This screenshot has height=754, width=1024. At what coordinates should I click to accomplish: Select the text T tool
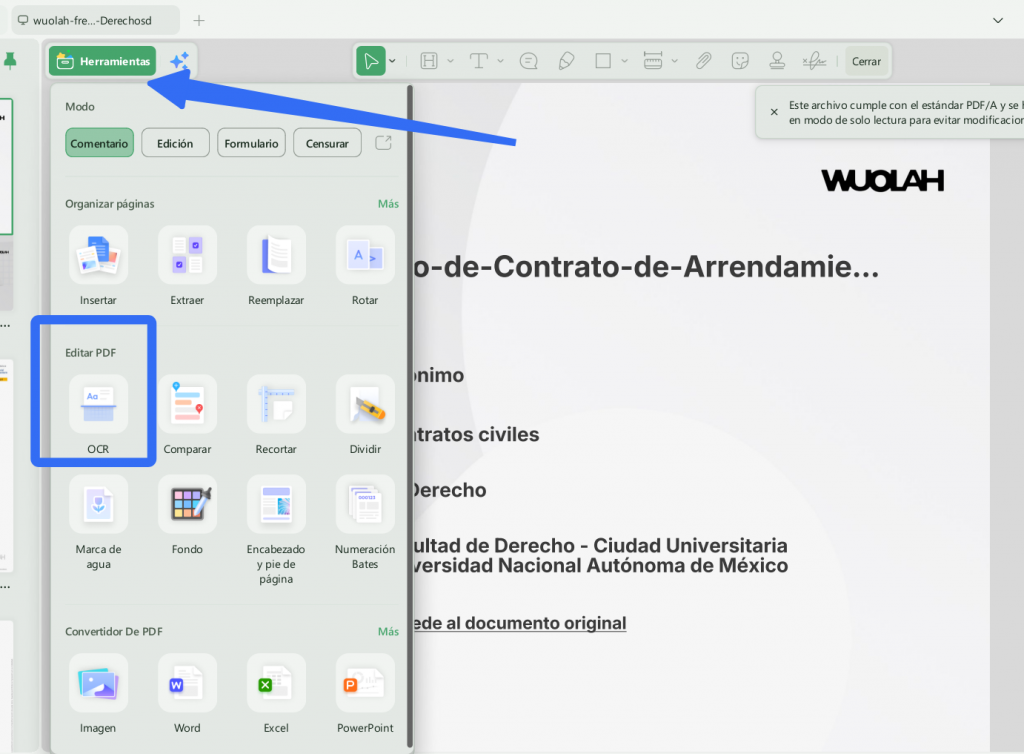tap(479, 61)
